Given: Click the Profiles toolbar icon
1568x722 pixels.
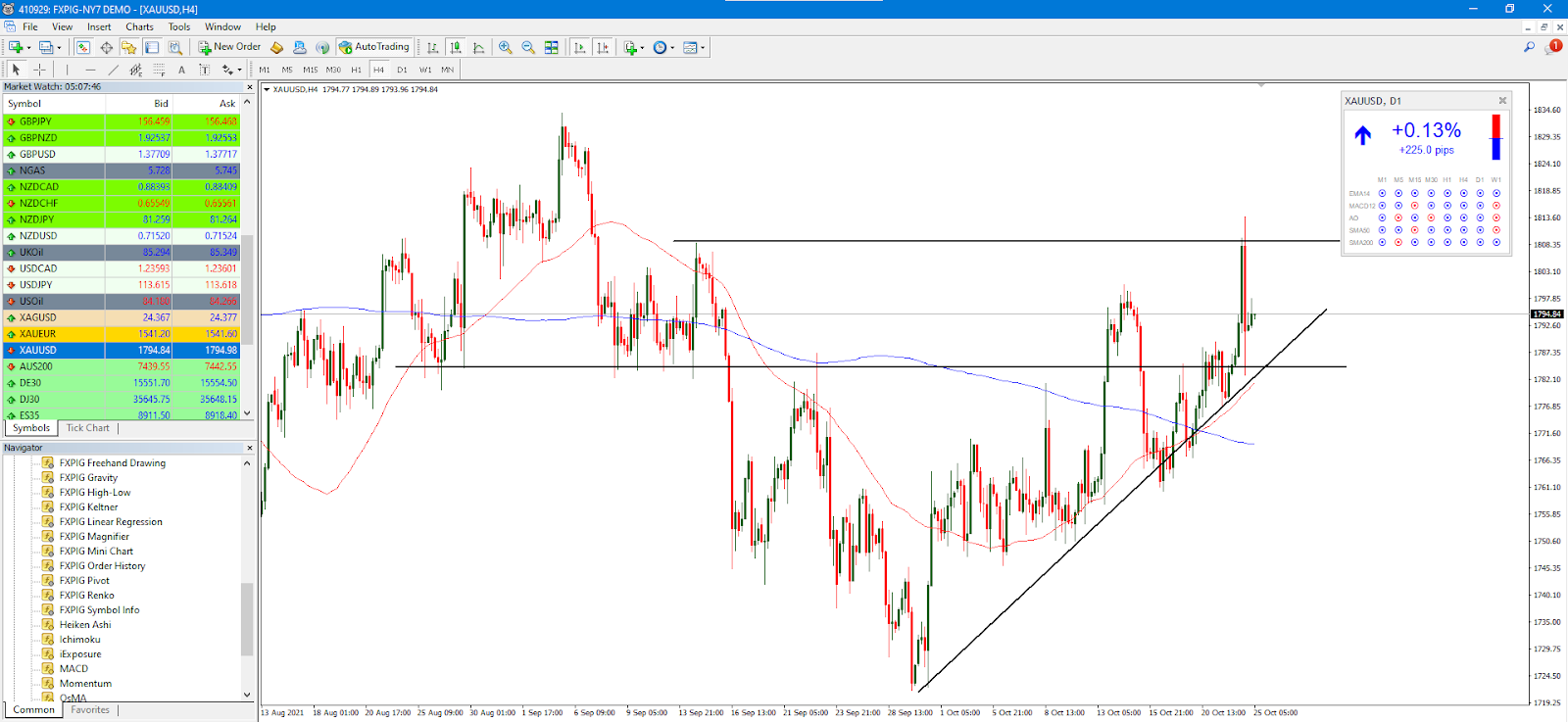Looking at the screenshot, I should (46, 47).
